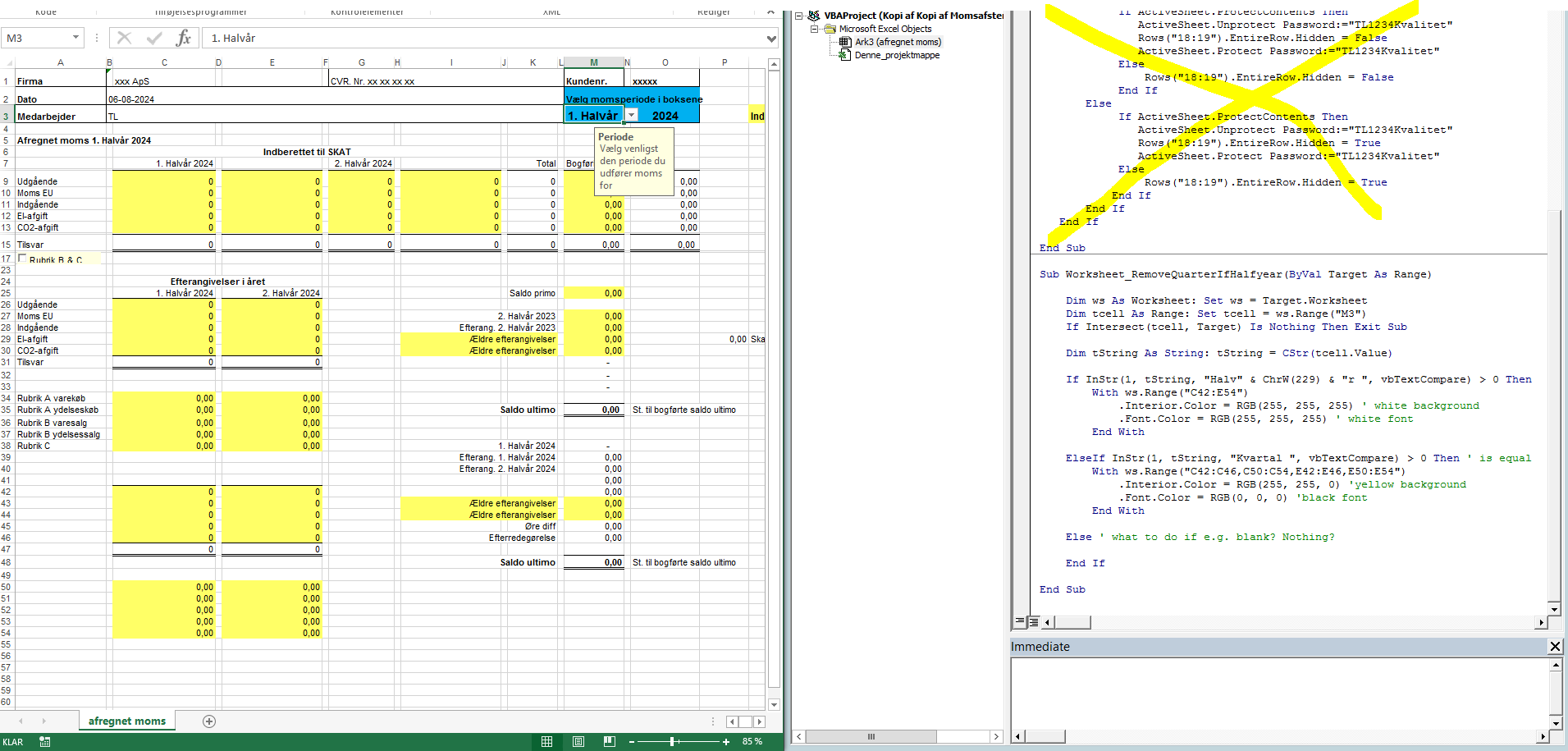
Task: Click the Select All corner triangle
Action: [x=7, y=62]
